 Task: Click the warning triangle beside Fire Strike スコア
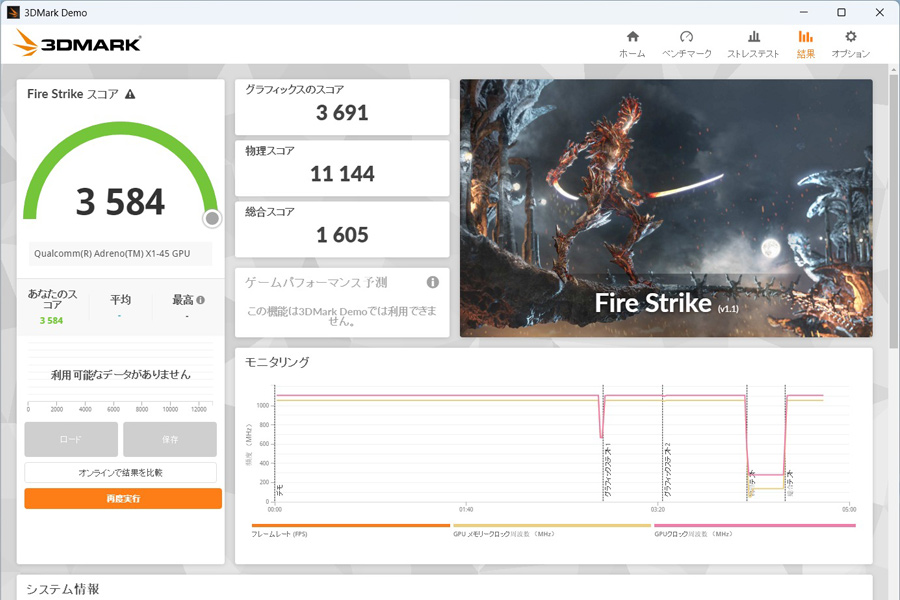[x=130, y=94]
